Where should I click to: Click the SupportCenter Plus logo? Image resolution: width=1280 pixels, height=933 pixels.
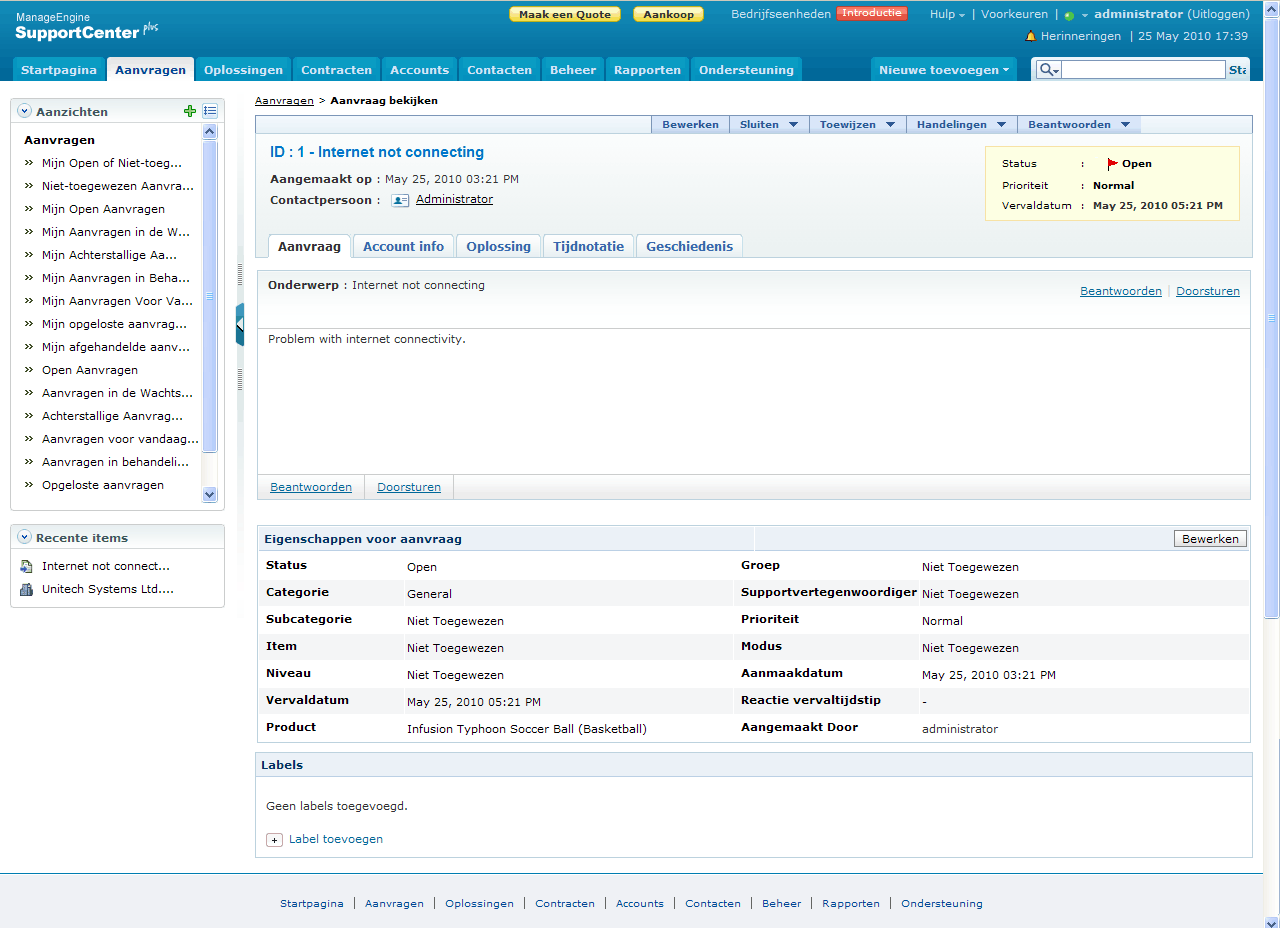[87, 28]
